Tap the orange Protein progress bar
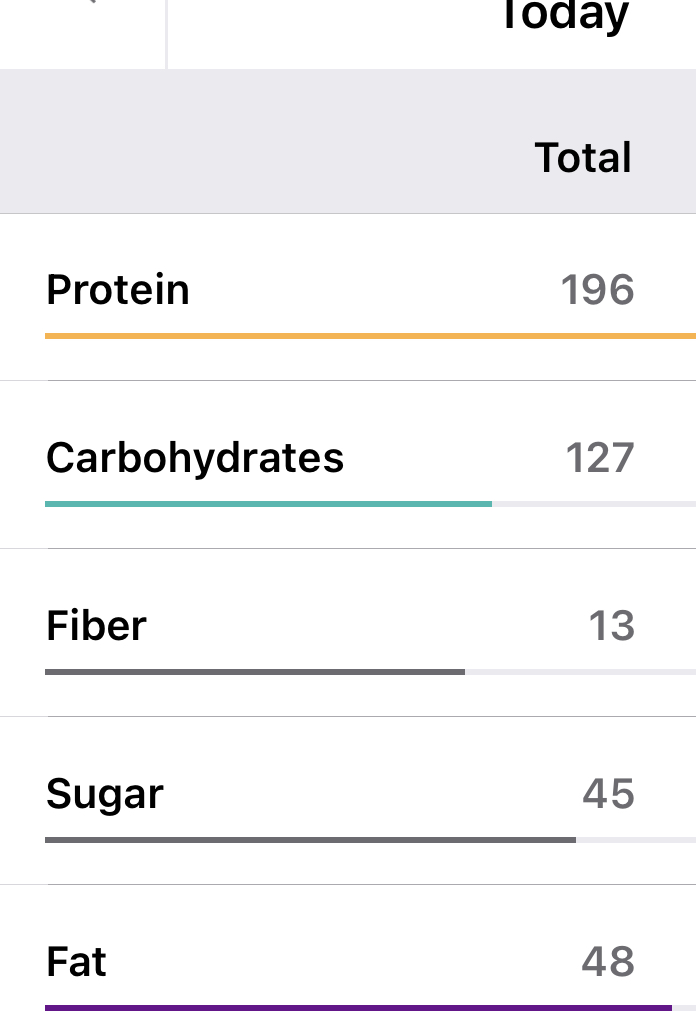The height and width of the screenshot is (1024, 696). 370,336
